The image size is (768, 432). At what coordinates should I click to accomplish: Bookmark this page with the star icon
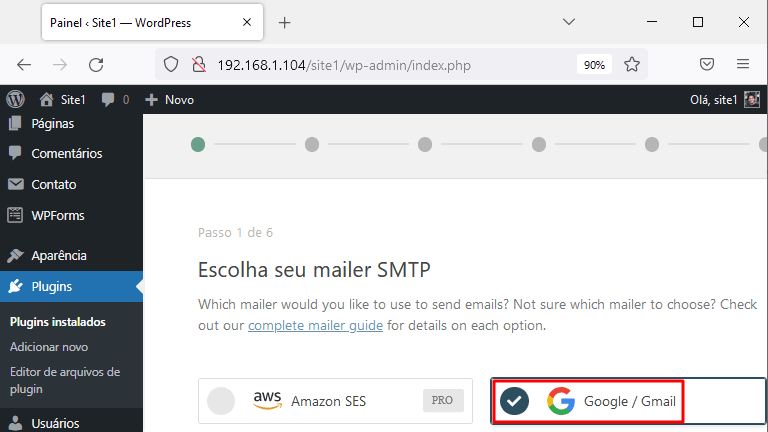tap(632, 64)
